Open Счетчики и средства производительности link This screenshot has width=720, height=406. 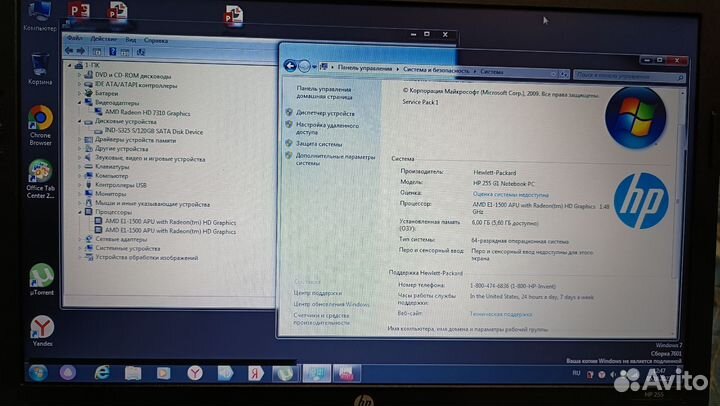321,319
